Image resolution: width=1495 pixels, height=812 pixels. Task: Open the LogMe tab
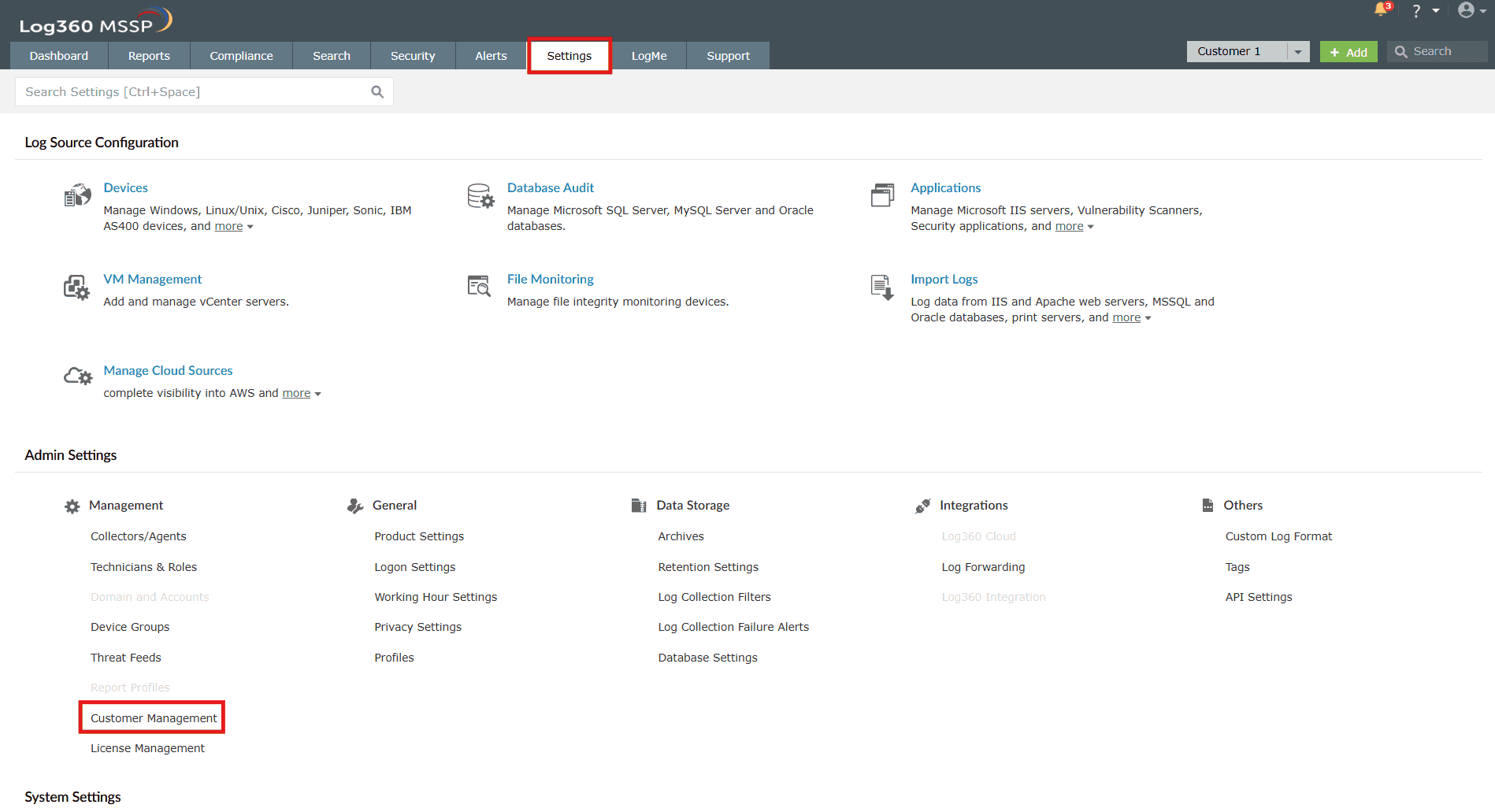point(649,56)
